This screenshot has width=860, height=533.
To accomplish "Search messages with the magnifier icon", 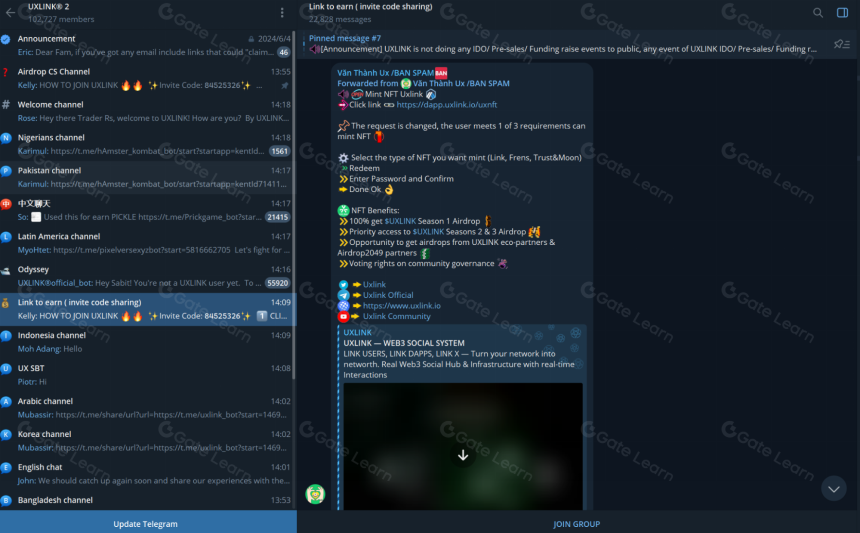I will coord(818,12).
